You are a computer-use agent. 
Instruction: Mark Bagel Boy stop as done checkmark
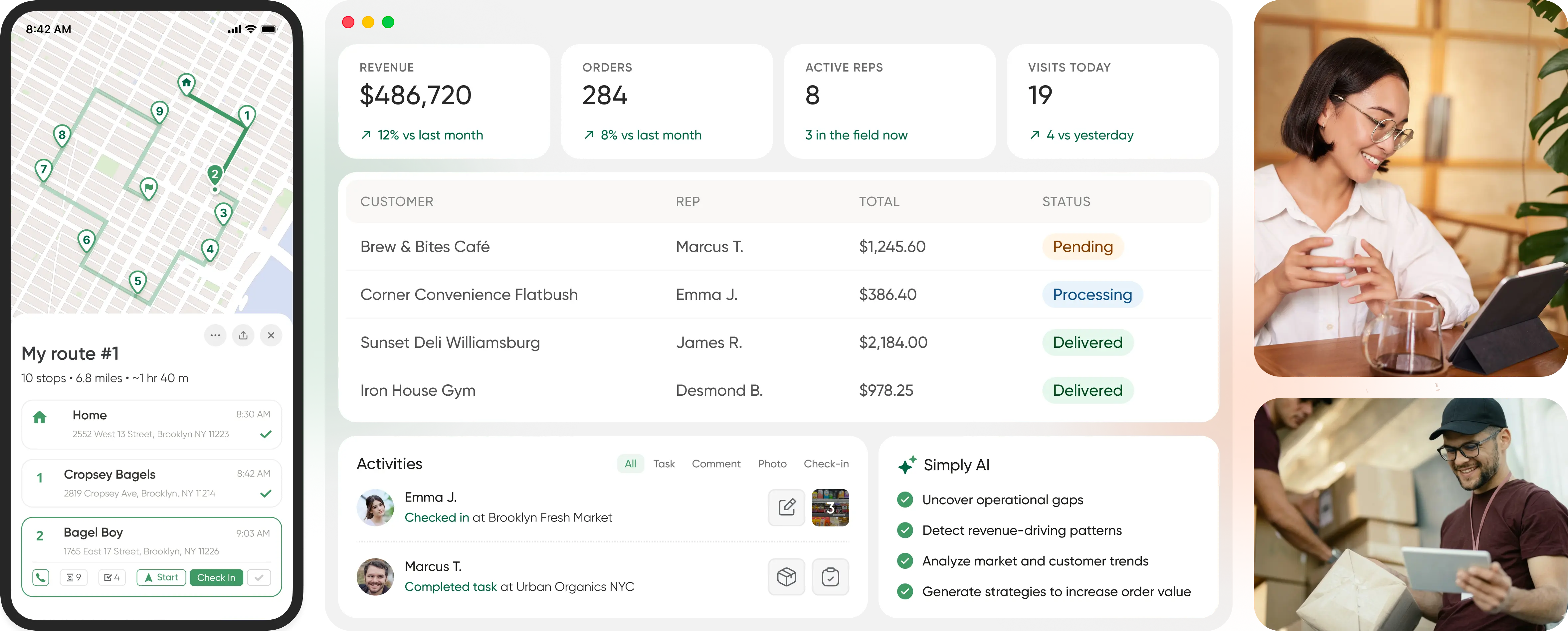click(x=259, y=577)
